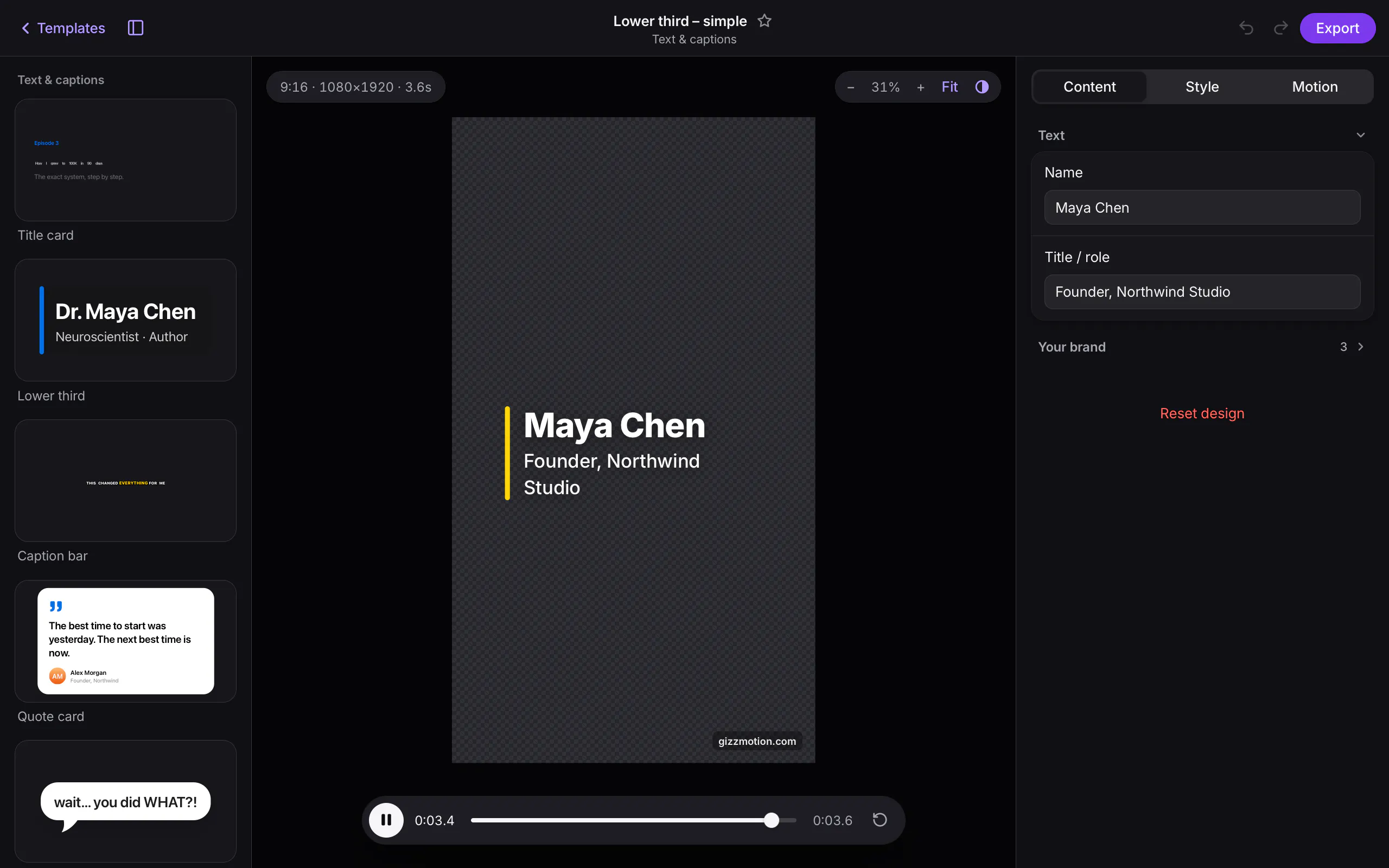The height and width of the screenshot is (868, 1389).
Task: Edit the Name input field
Action: [x=1202, y=208]
